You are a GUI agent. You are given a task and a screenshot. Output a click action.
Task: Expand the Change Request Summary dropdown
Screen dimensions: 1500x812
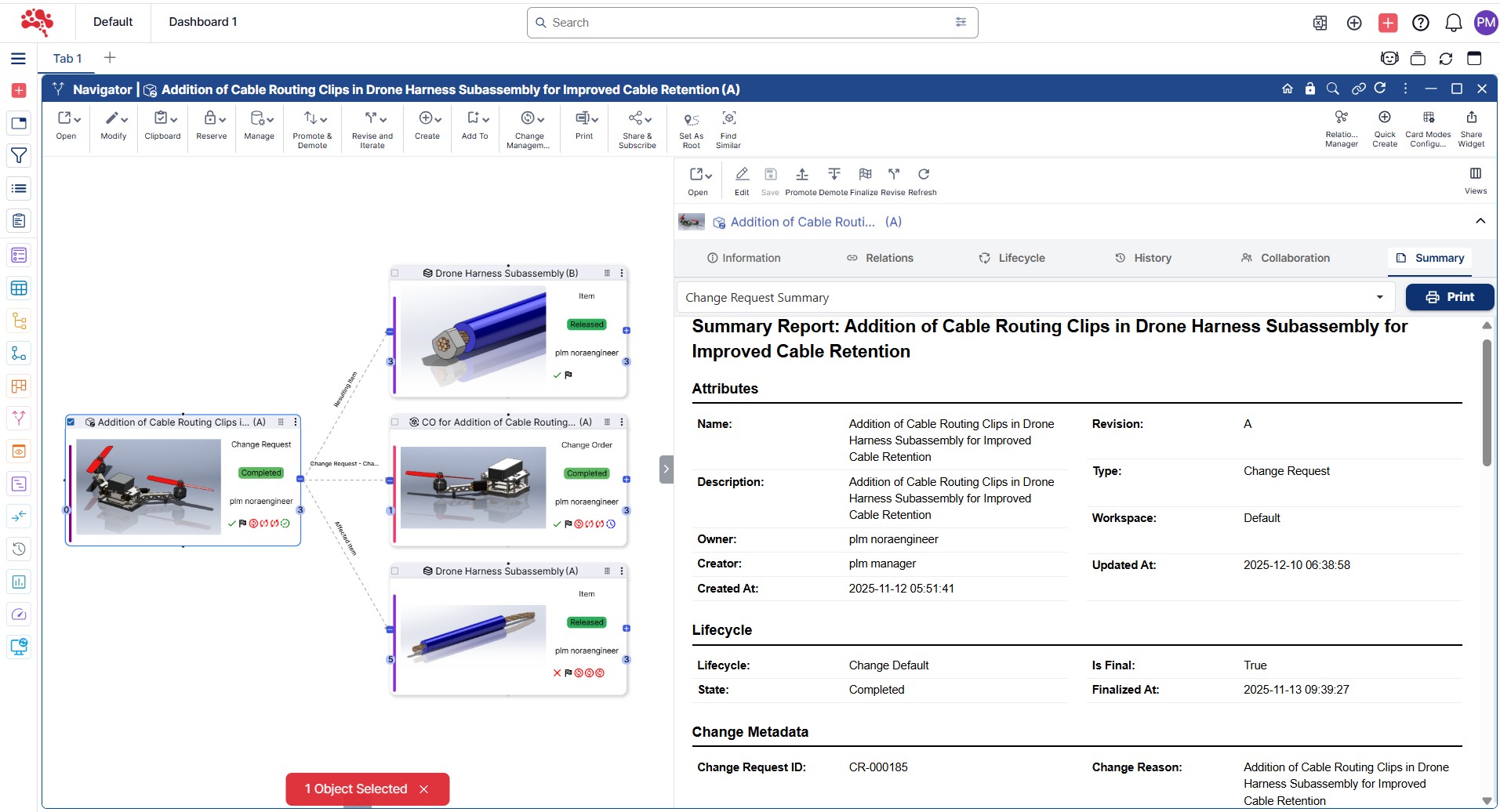coord(1378,298)
